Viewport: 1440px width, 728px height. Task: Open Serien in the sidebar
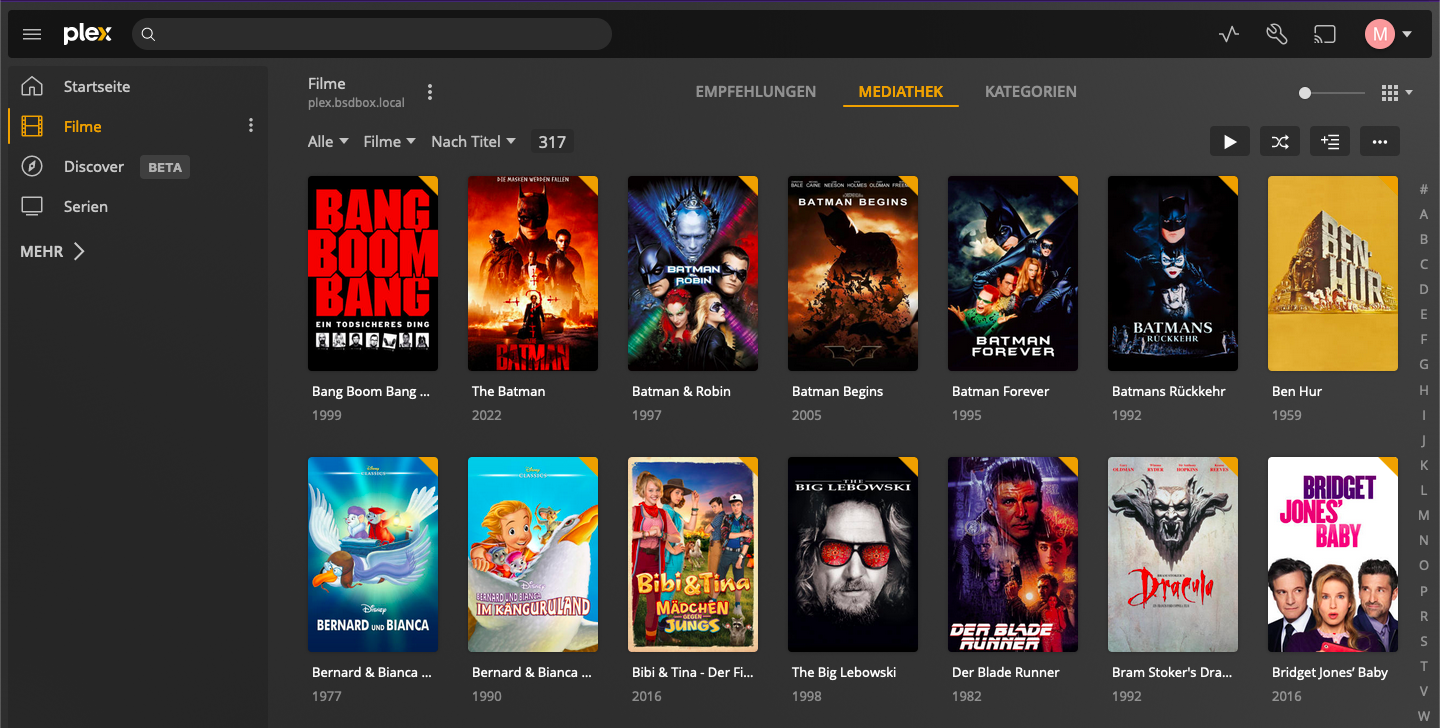point(86,206)
